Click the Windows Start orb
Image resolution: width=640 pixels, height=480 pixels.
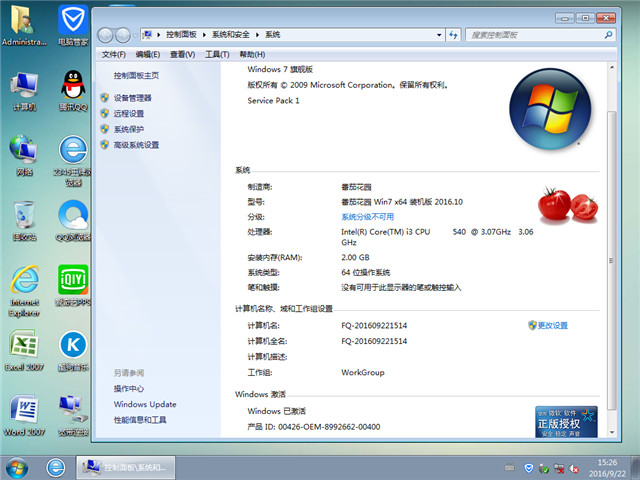coord(17,468)
